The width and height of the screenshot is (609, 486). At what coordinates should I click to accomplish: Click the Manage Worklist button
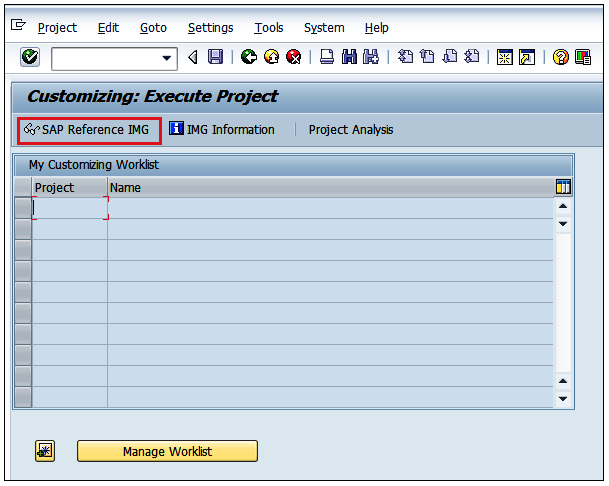click(x=167, y=451)
